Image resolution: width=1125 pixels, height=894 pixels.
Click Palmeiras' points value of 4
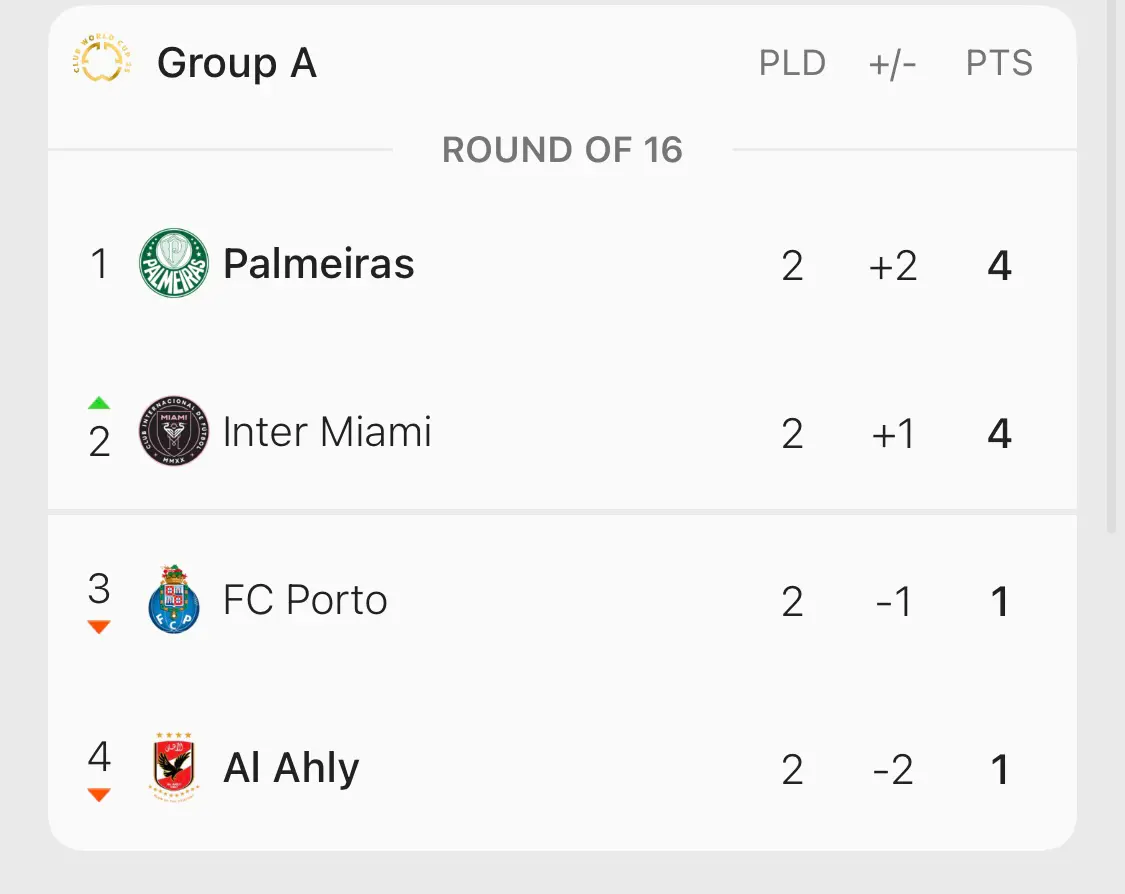point(999,265)
